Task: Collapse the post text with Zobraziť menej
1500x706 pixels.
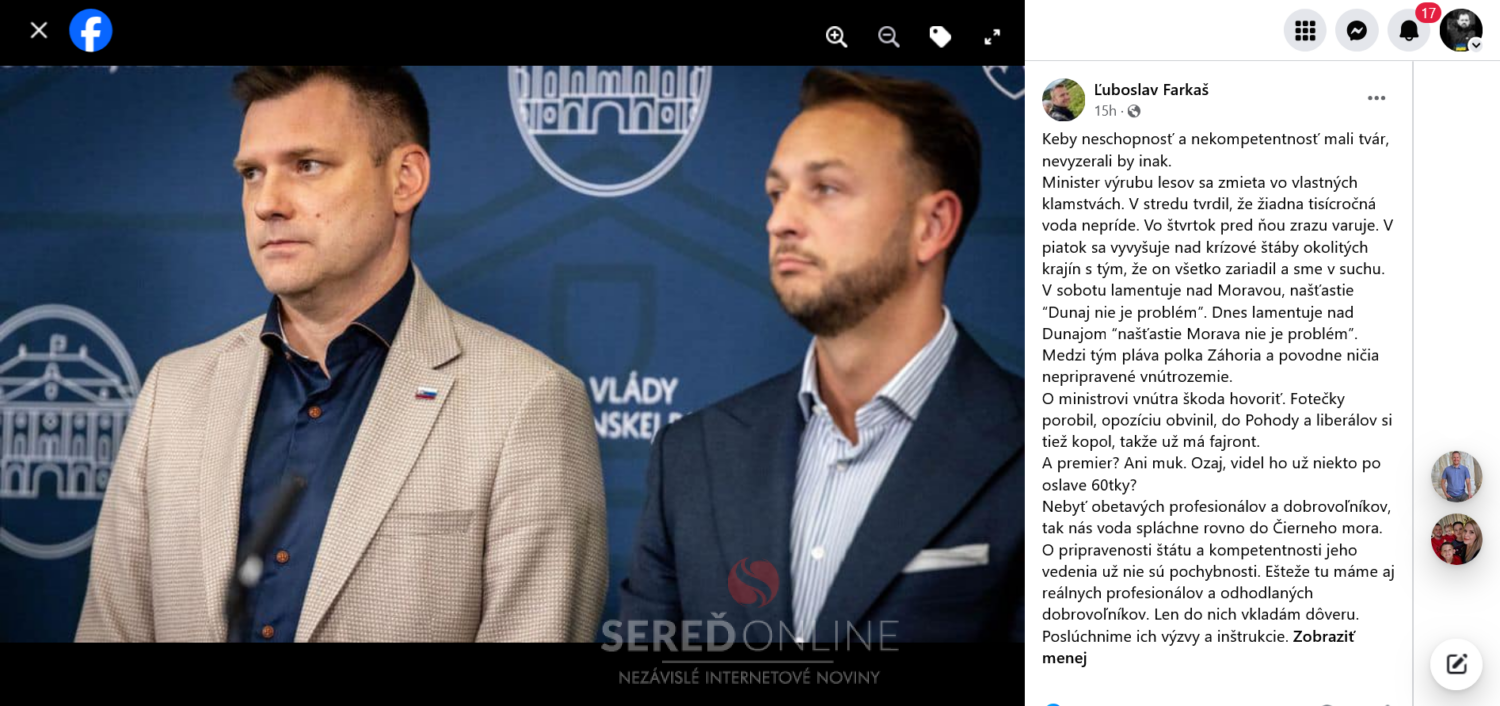Action: (1198, 647)
